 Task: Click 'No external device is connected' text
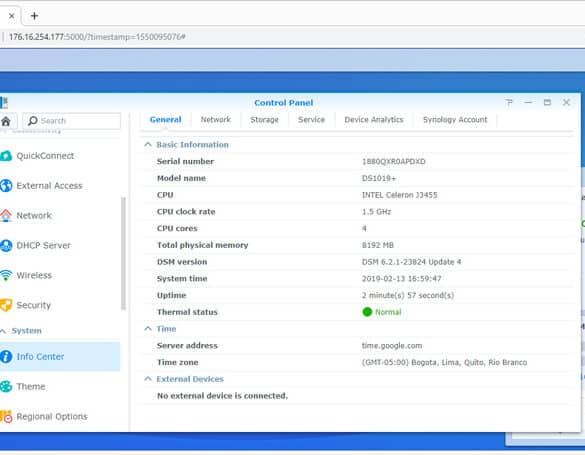point(222,396)
